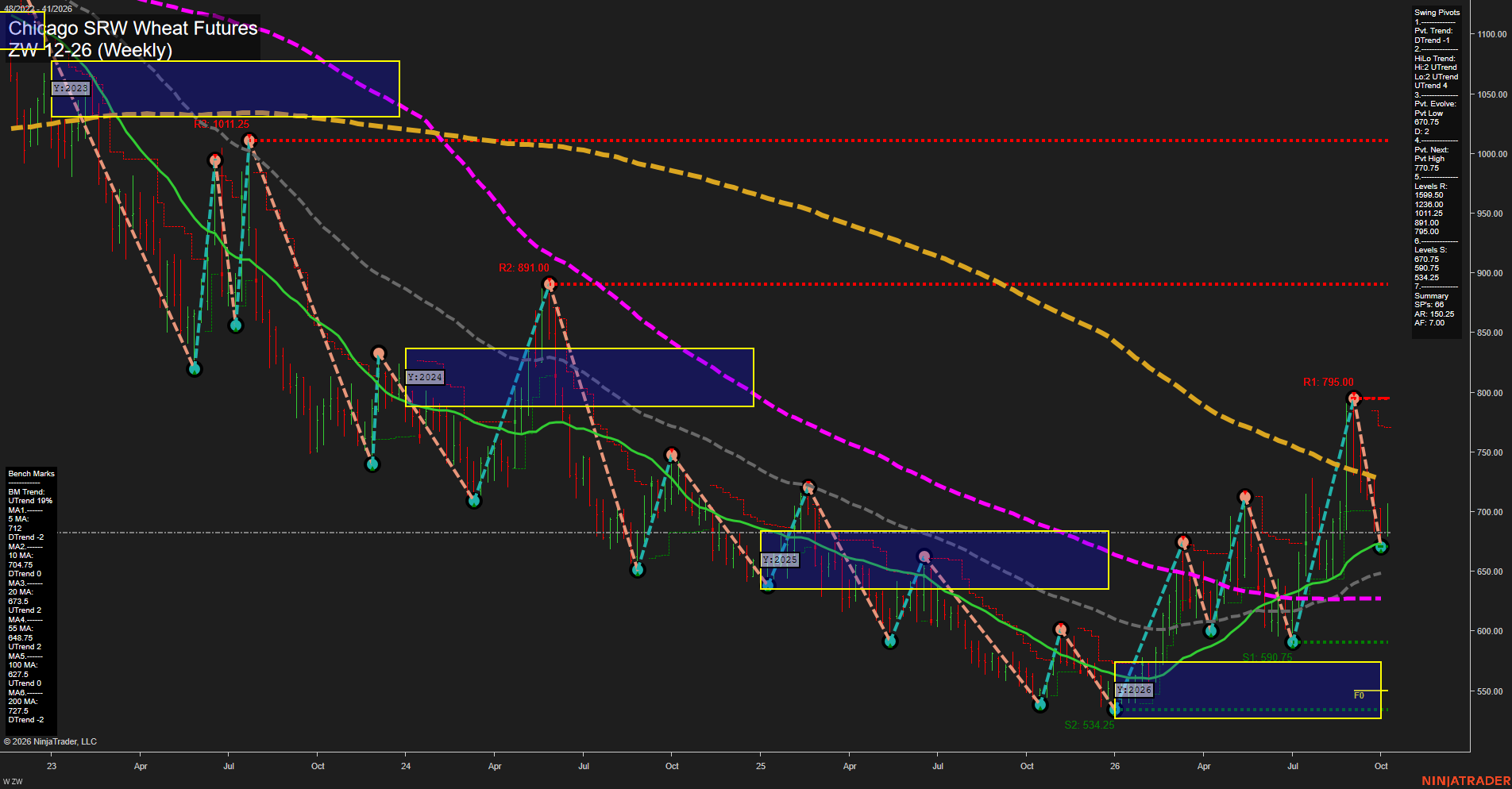
Task: Click the W ZW label at bottom left
Action: coord(13,782)
